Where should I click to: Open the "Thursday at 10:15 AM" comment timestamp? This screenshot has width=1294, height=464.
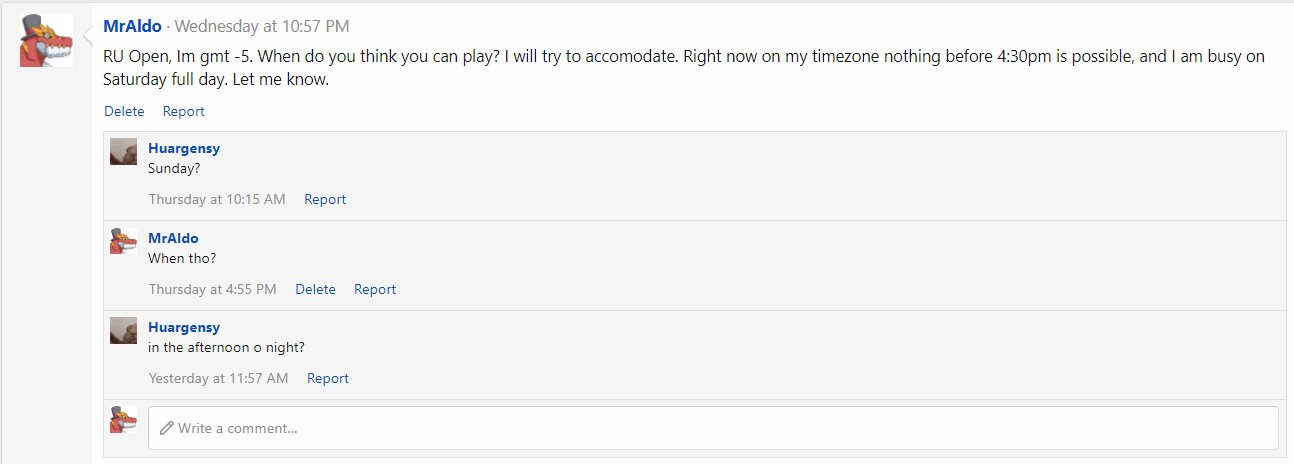(217, 199)
